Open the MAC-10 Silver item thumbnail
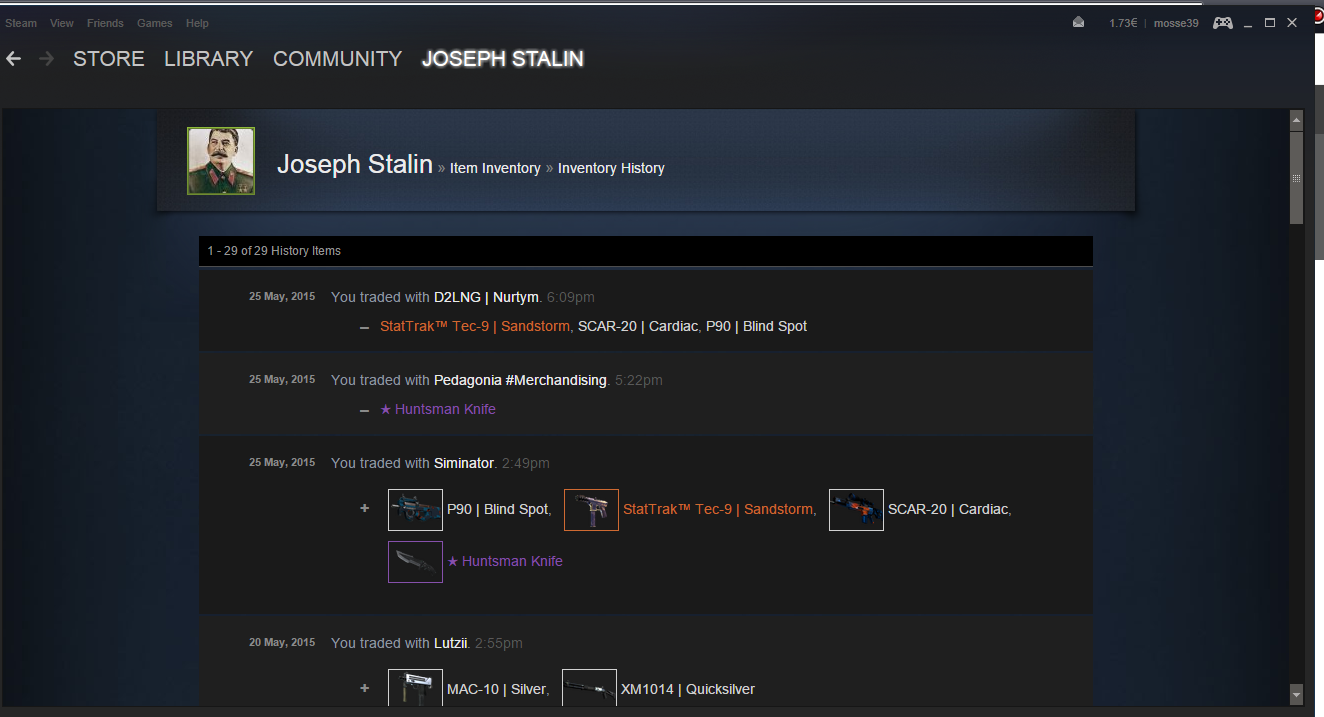Image resolution: width=1324 pixels, height=717 pixels. click(415, 688)
